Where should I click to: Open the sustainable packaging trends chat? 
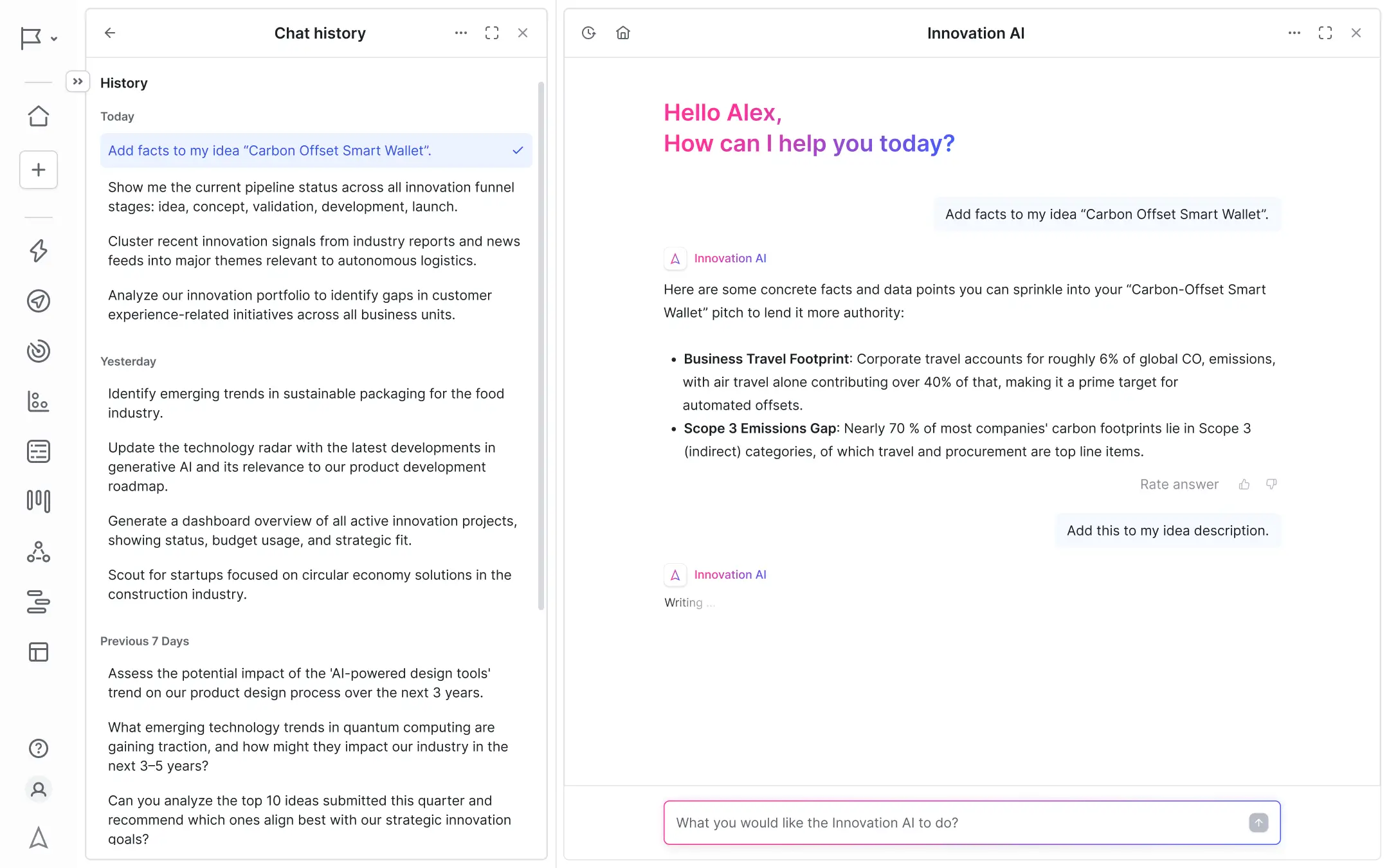306,403
